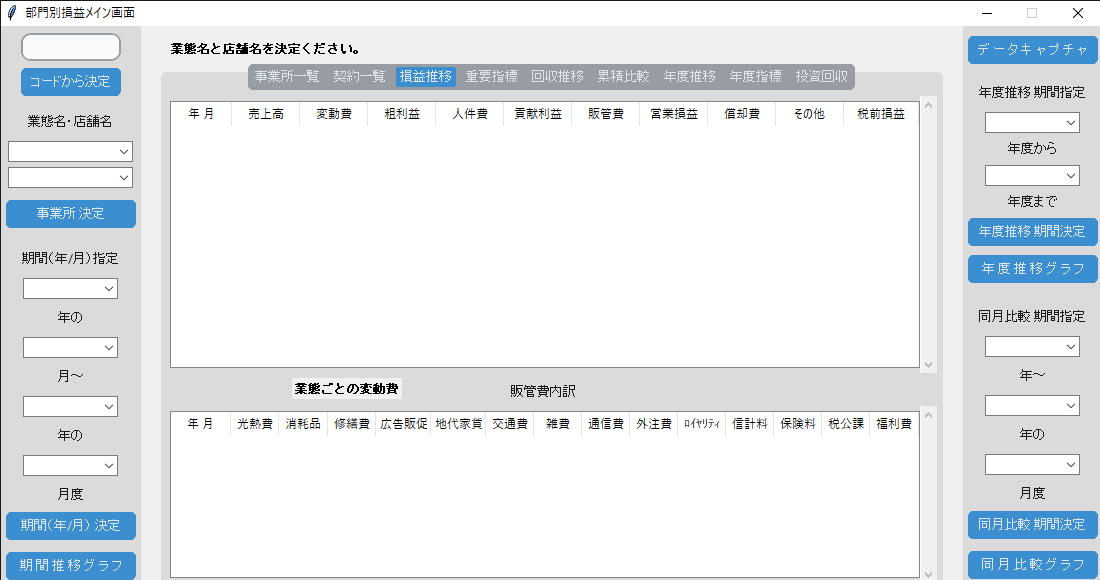Go to the 回収推移 tab
The height and width of the screenshot is (580, 1100).
[557, 77]
